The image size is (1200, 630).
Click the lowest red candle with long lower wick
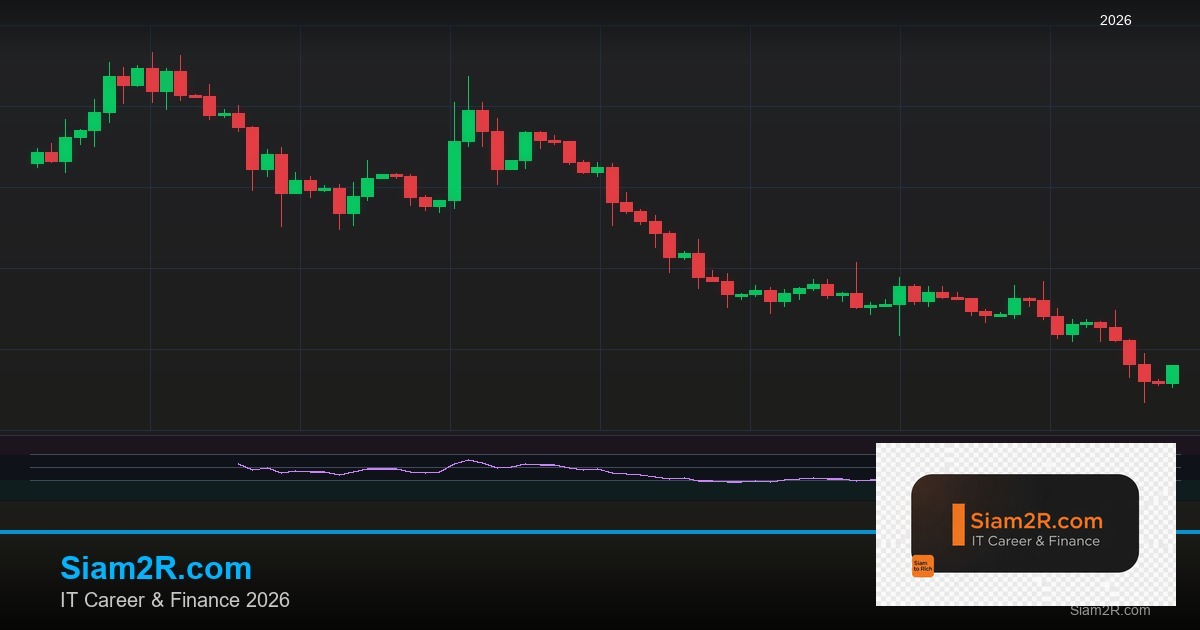coord(1144,372)
